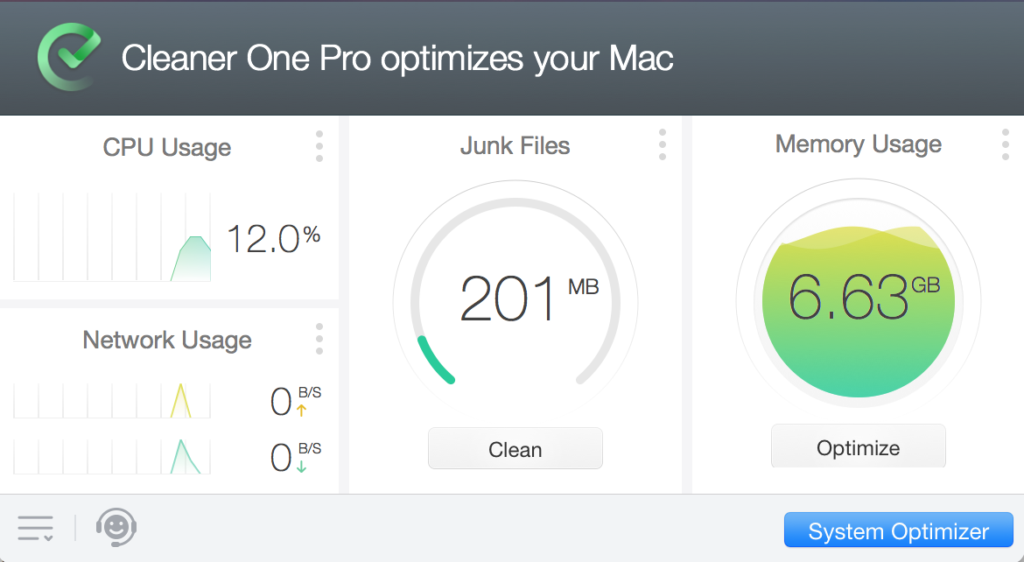Click the download speed arrow icon
Screen dimensions: 1024x562
(x=301, y=466)
